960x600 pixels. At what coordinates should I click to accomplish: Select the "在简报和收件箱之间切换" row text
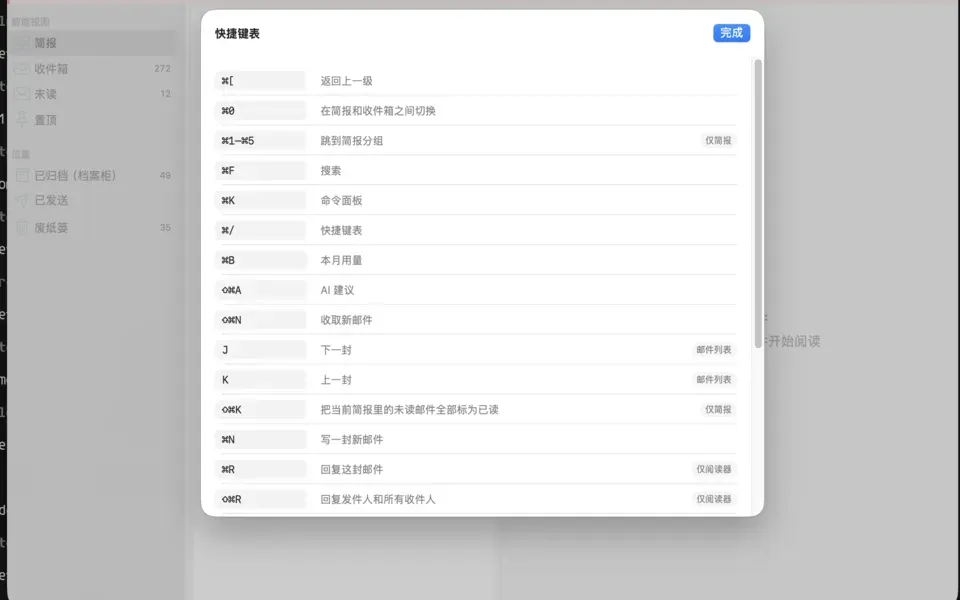[378, 111]
